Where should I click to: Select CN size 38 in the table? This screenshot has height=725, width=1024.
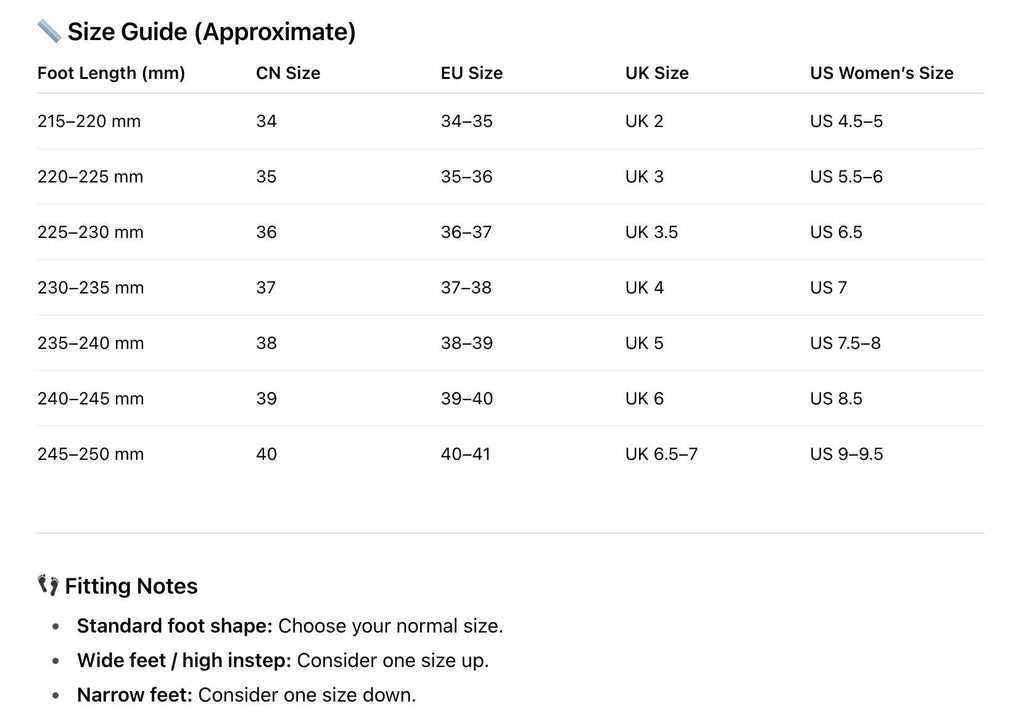pos(266,343)
